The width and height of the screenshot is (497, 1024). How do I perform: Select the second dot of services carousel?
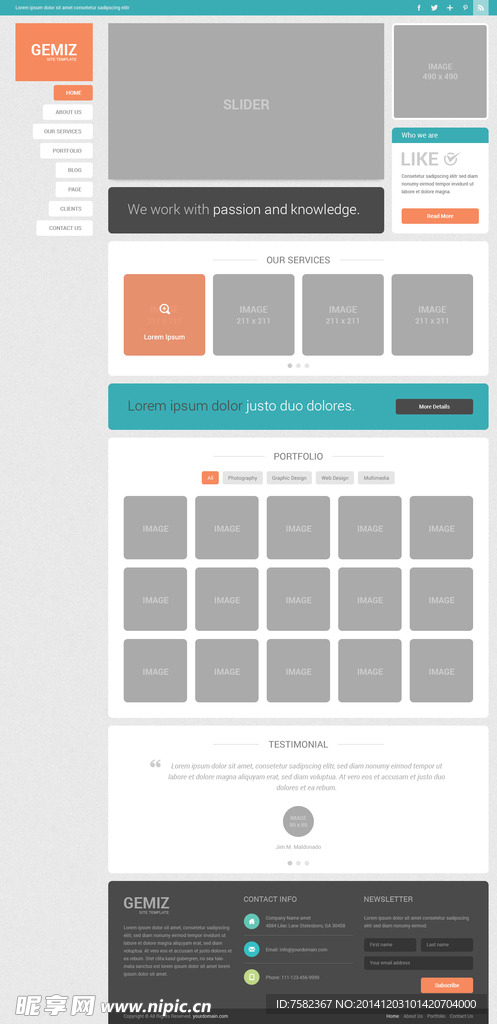click(x=298, y=366)
